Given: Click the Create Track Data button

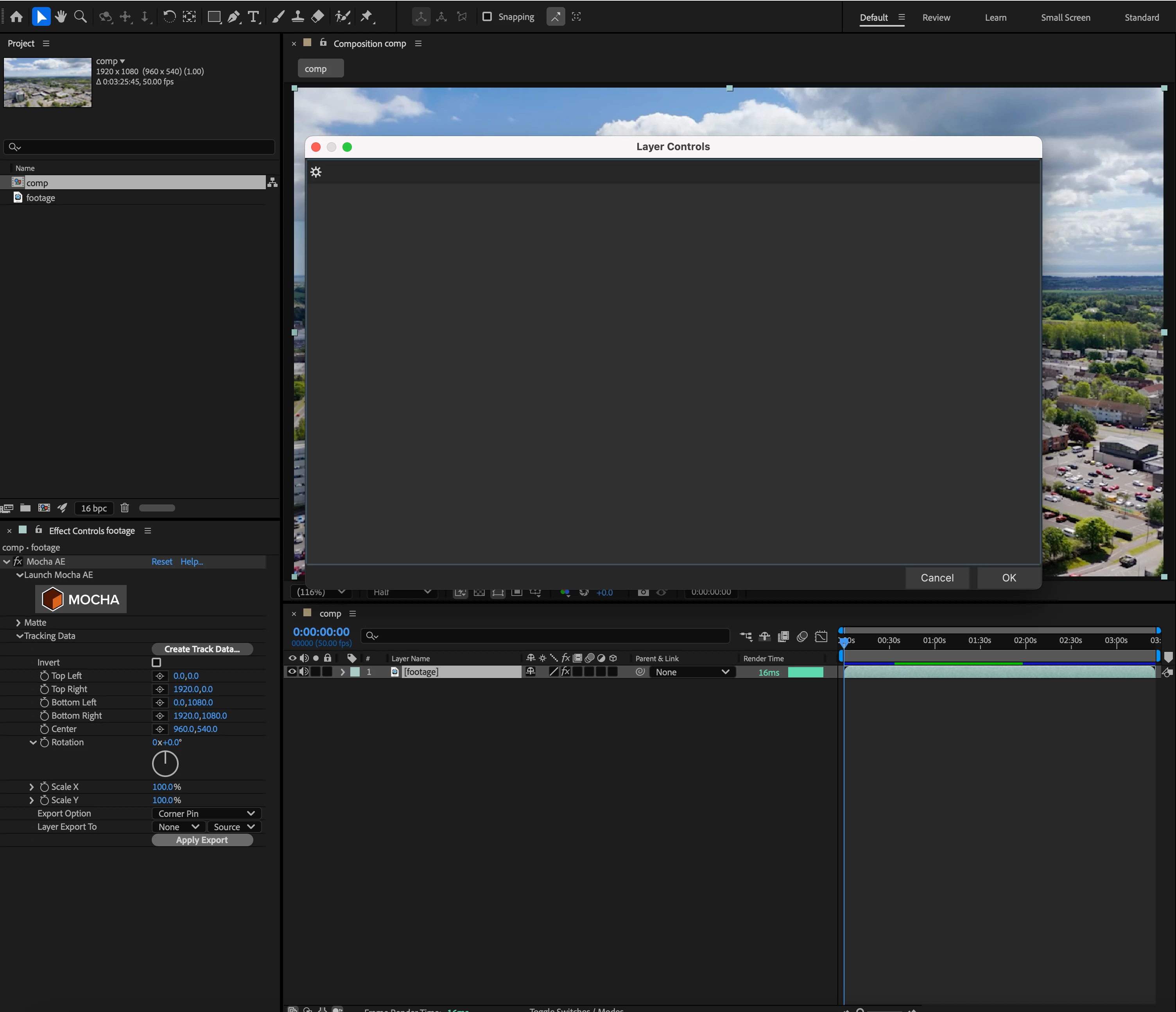Looking at the screenshot, I should click(x=202, y=649).
